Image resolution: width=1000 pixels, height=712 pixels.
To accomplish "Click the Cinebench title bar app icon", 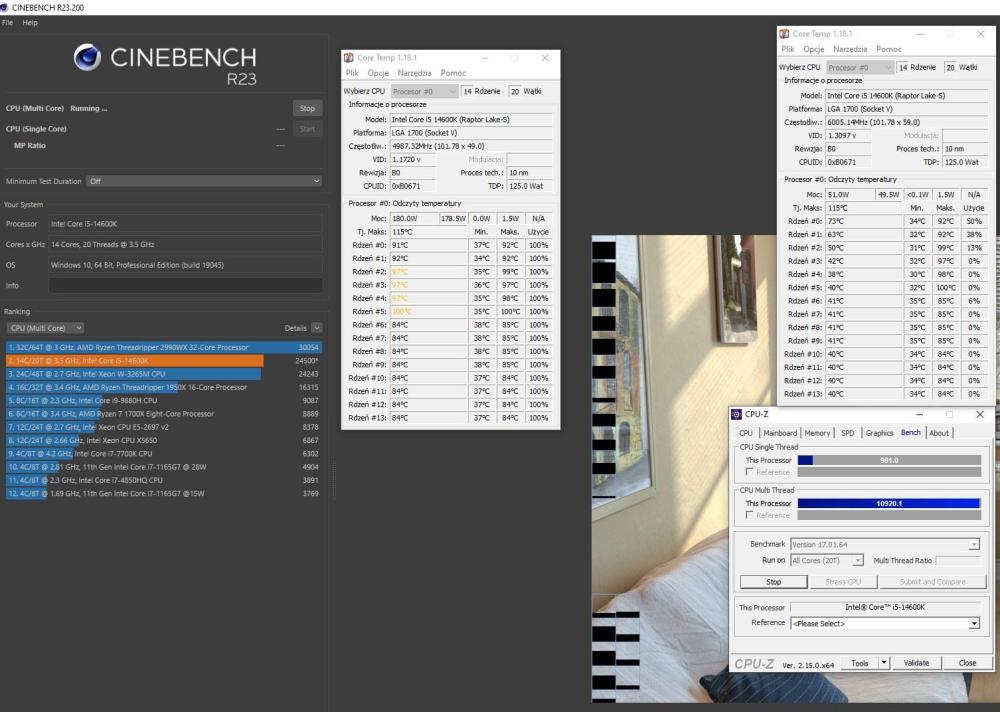I will click(6, 6).
